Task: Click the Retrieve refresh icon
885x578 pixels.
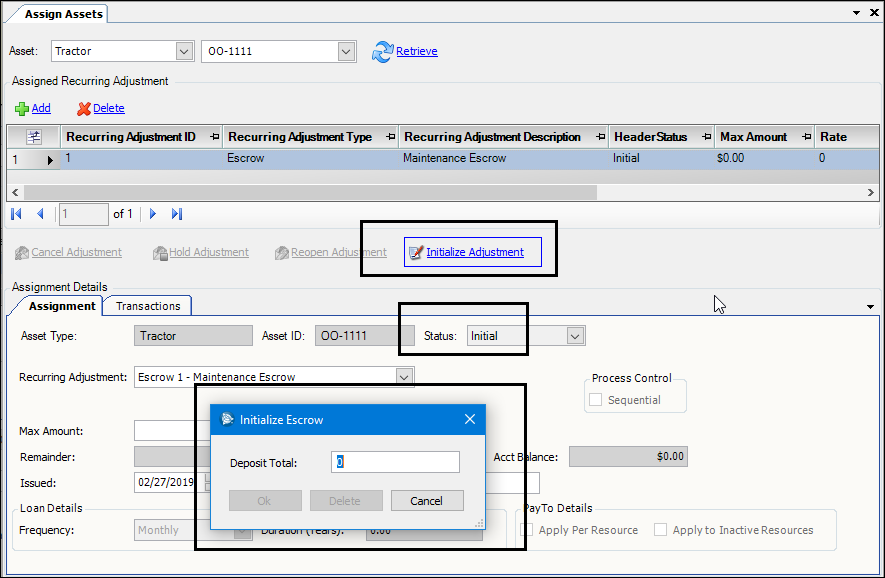Action: pos(383,51)
